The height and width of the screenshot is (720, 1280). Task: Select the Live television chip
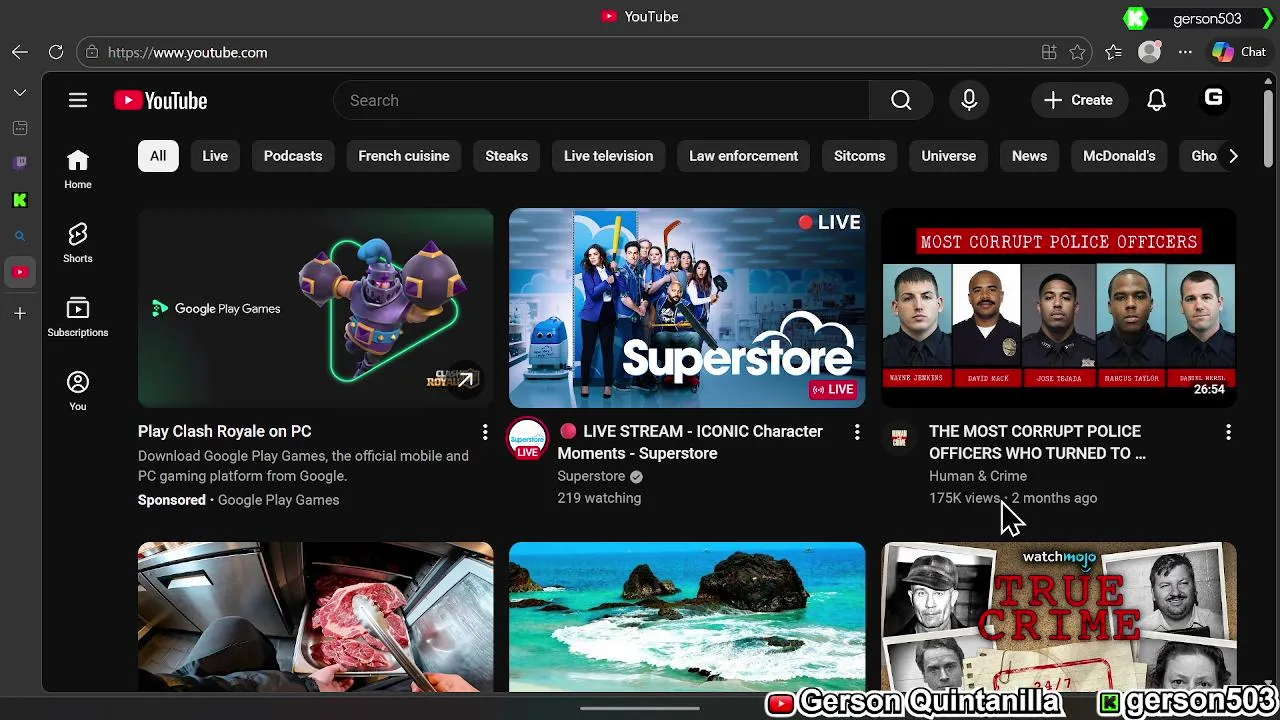point(608,156)
